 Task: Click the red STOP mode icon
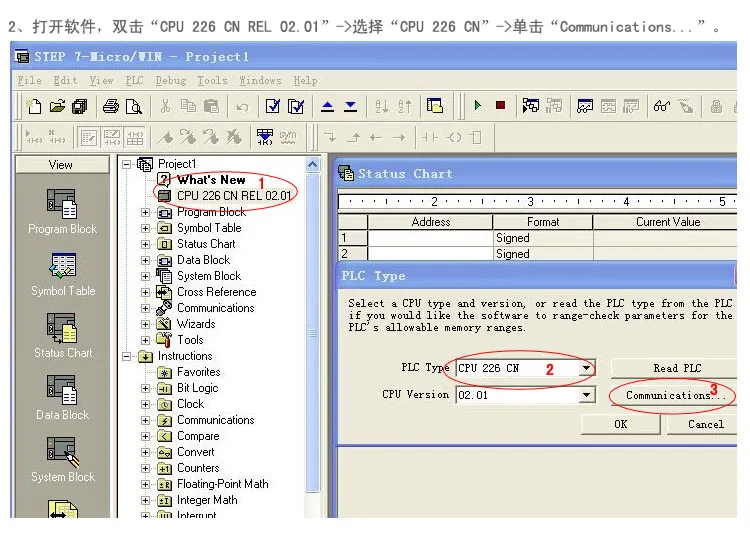[x=500, y=105]
